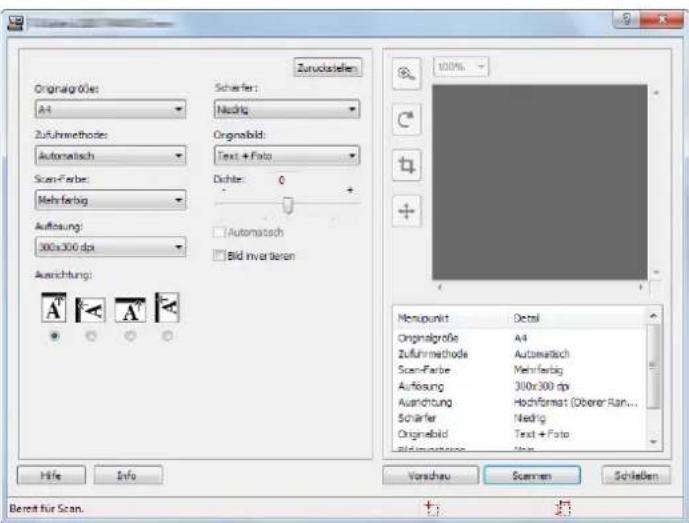The height and width of the screenshot is (523, 689).
Task: Select the third Ausrichtung radio button
Action: [130, 336]
